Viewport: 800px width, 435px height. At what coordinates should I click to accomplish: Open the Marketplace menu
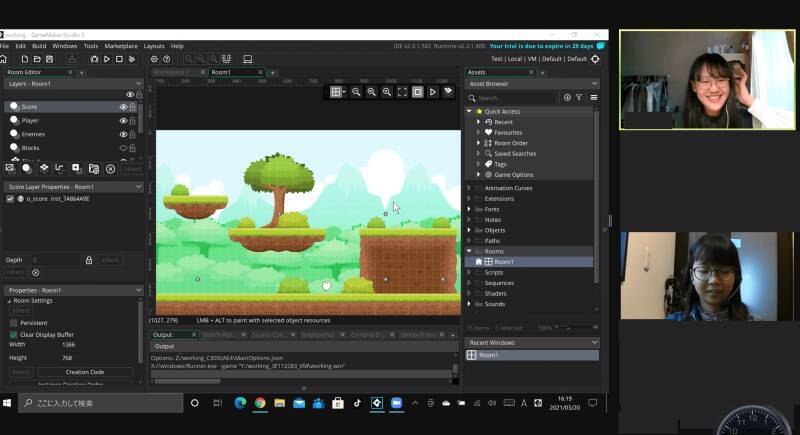tap(121, 46)
